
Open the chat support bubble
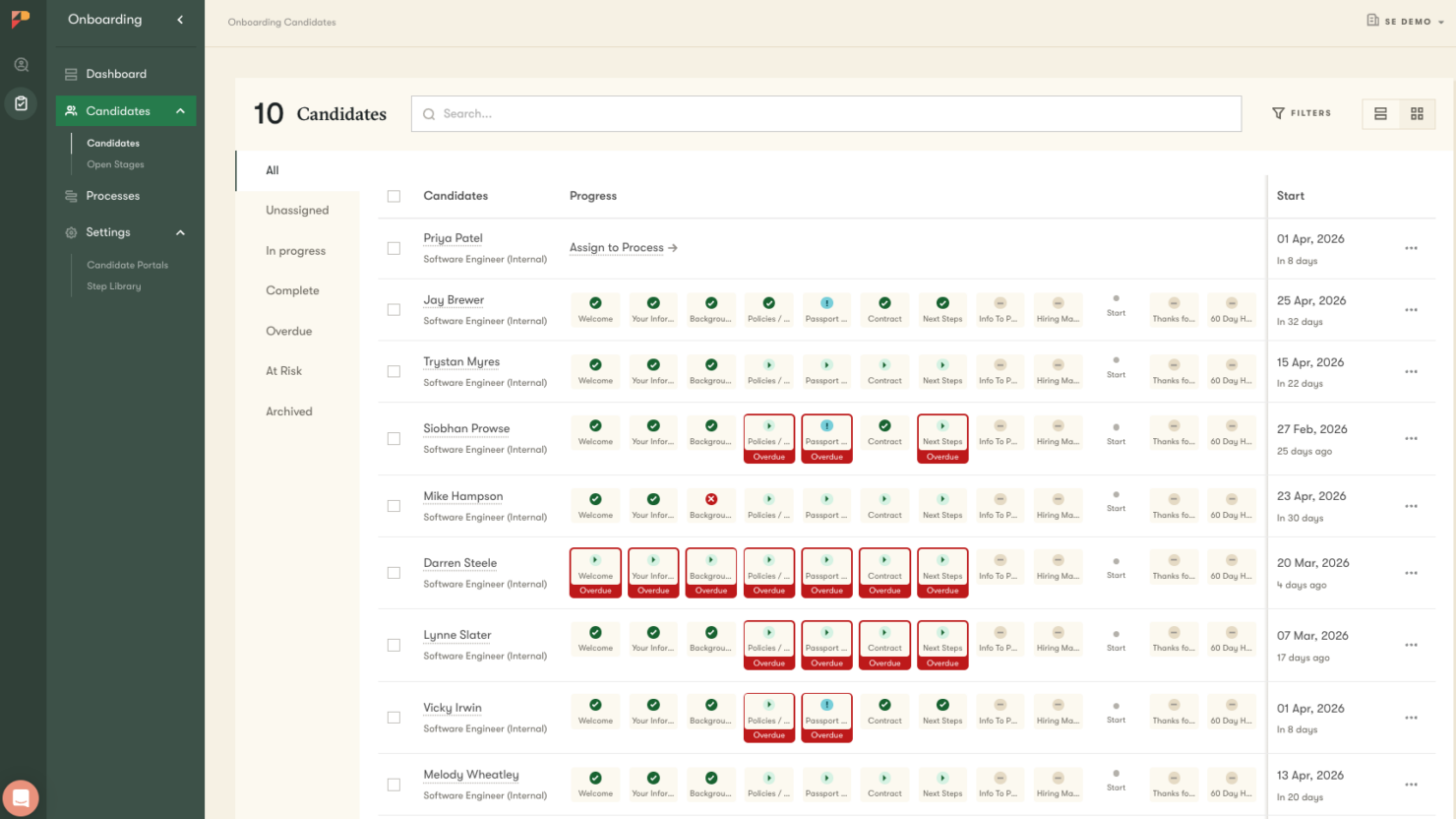(21, 797)
